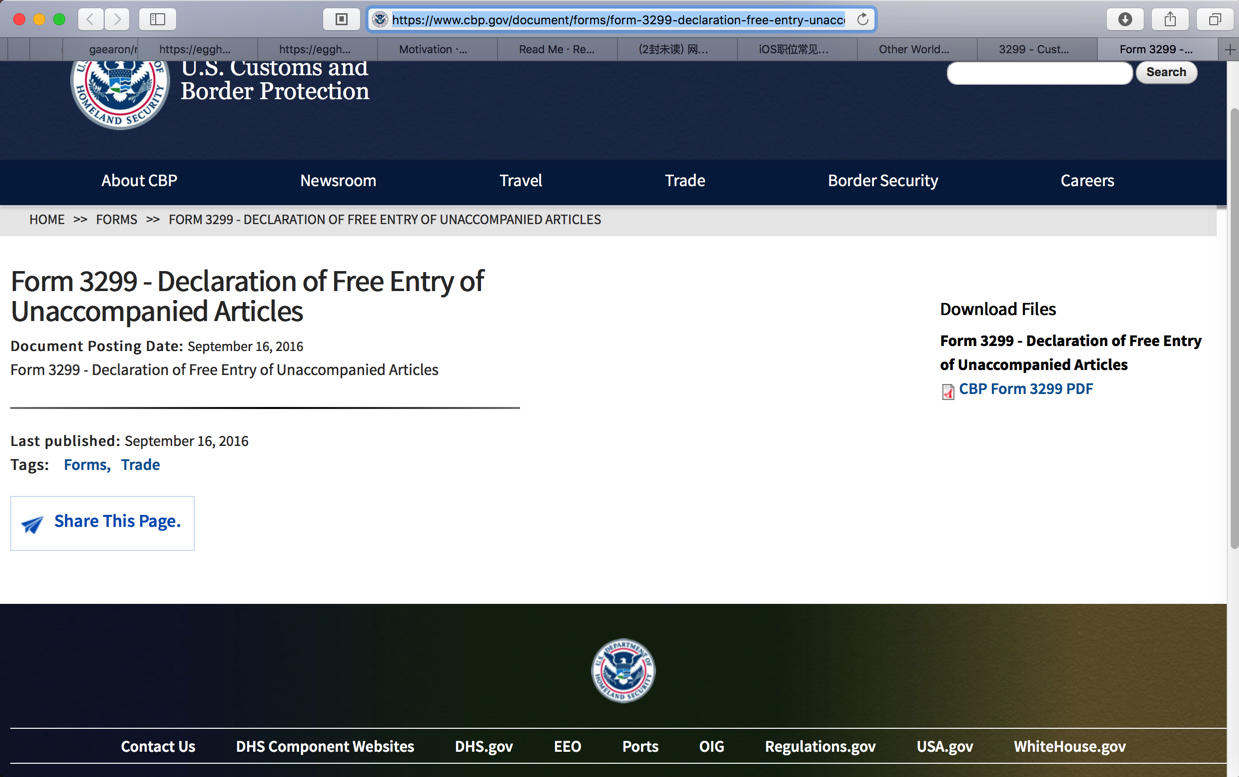Click the site search text field
The height and width of the screenshot is (777, 1239).
[1039, 72]
